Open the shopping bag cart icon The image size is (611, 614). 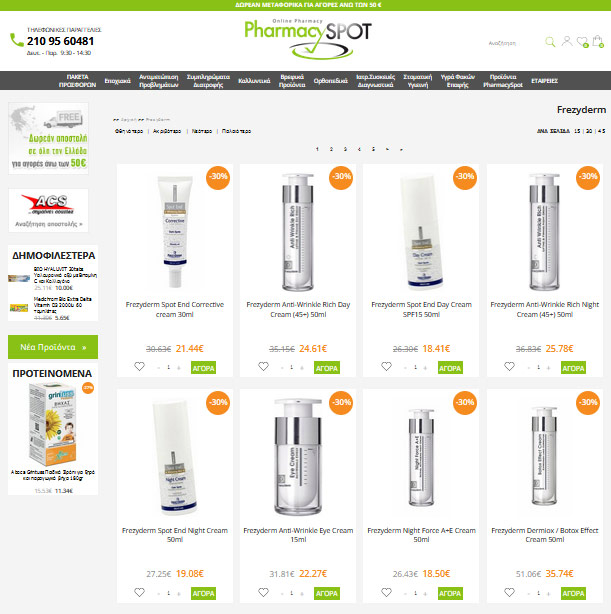(x=598, y=41)
